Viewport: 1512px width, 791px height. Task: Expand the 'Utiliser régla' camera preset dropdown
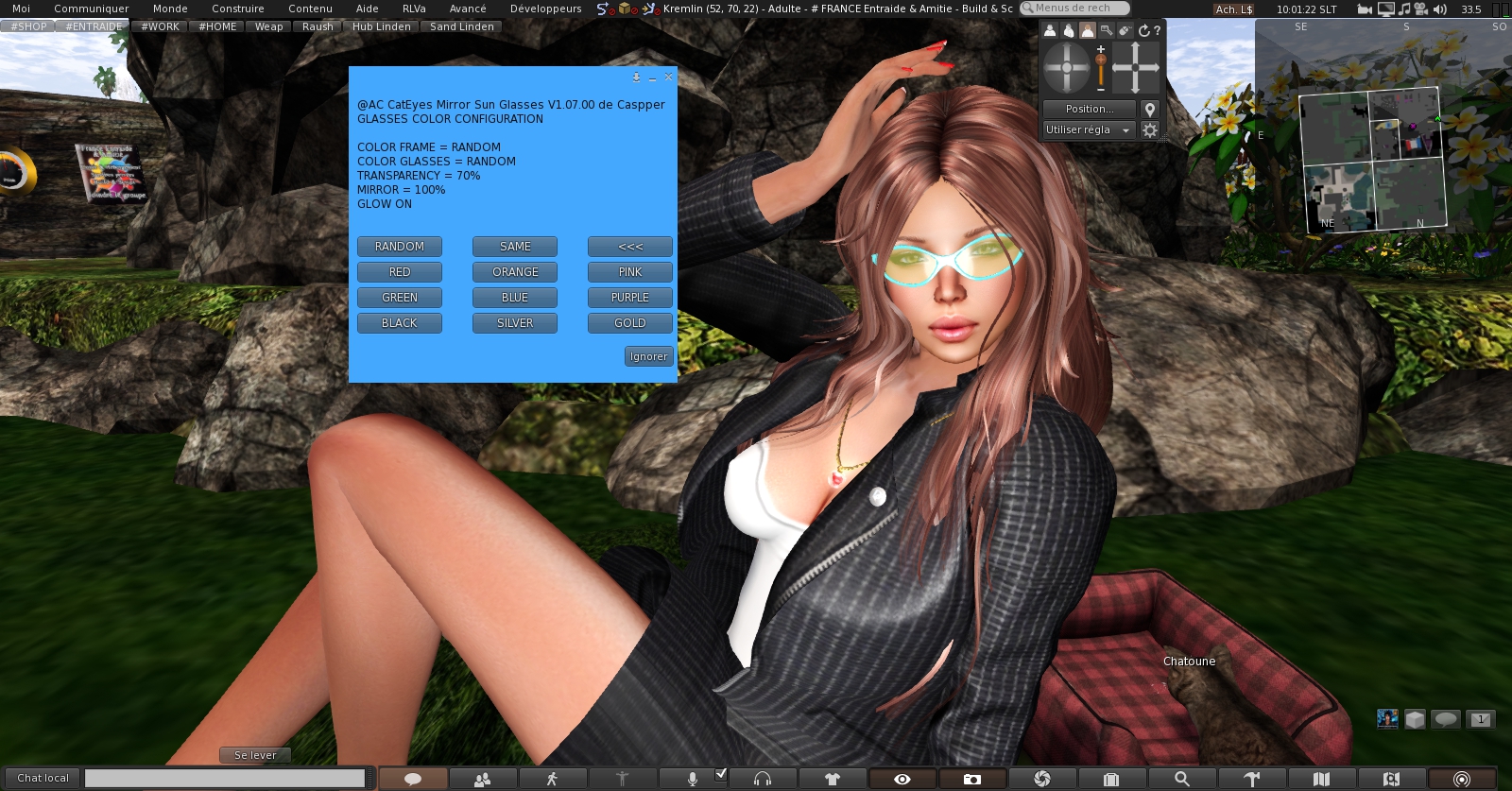(x=1087, y=130)
